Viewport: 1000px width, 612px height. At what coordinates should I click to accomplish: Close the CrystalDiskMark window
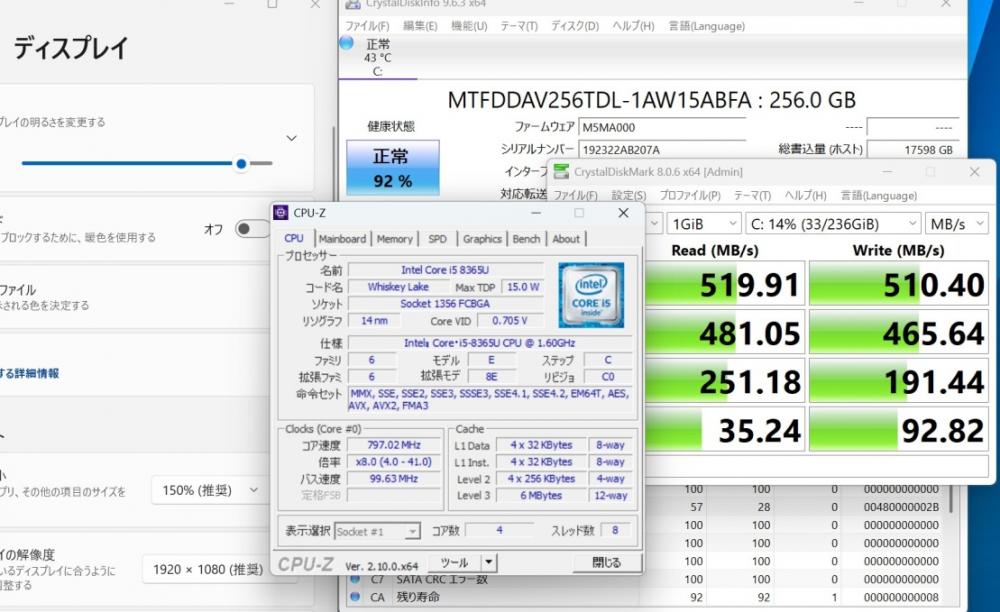974,172
